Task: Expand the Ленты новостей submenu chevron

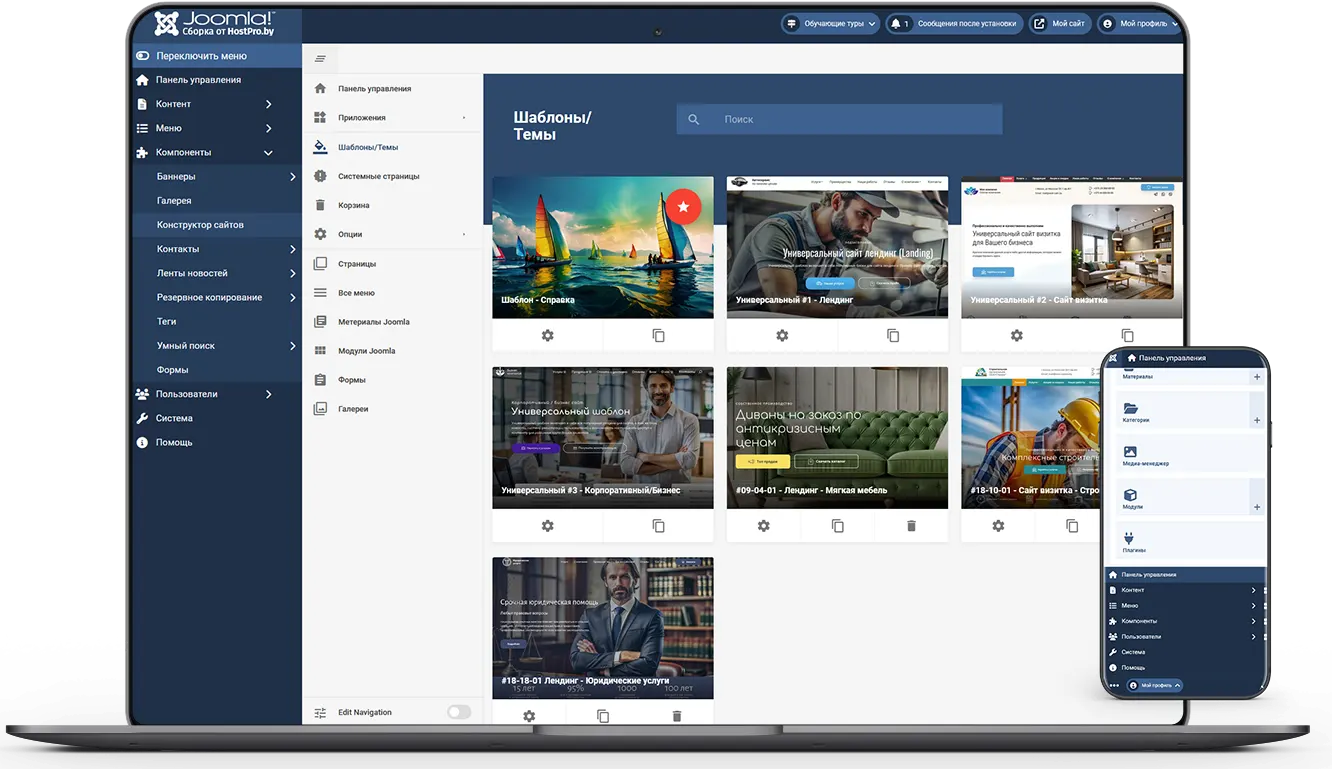Action: (292, 273)
